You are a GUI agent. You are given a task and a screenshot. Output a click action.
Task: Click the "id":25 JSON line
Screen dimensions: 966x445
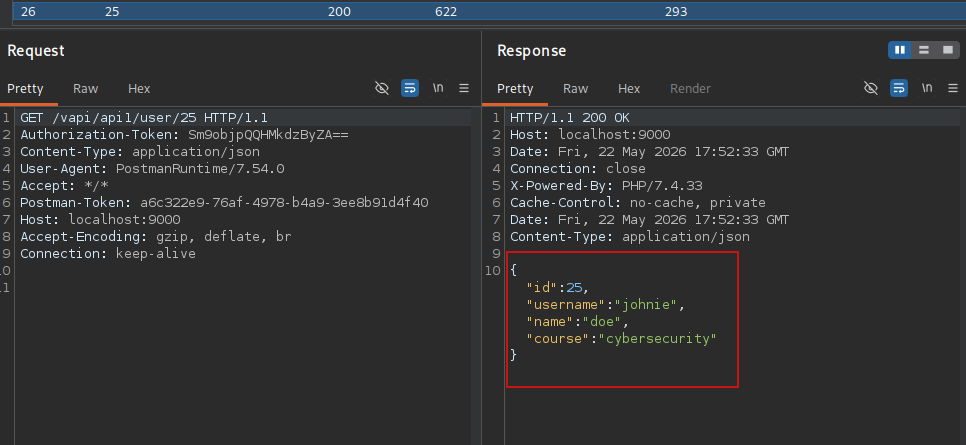point(558,287)
